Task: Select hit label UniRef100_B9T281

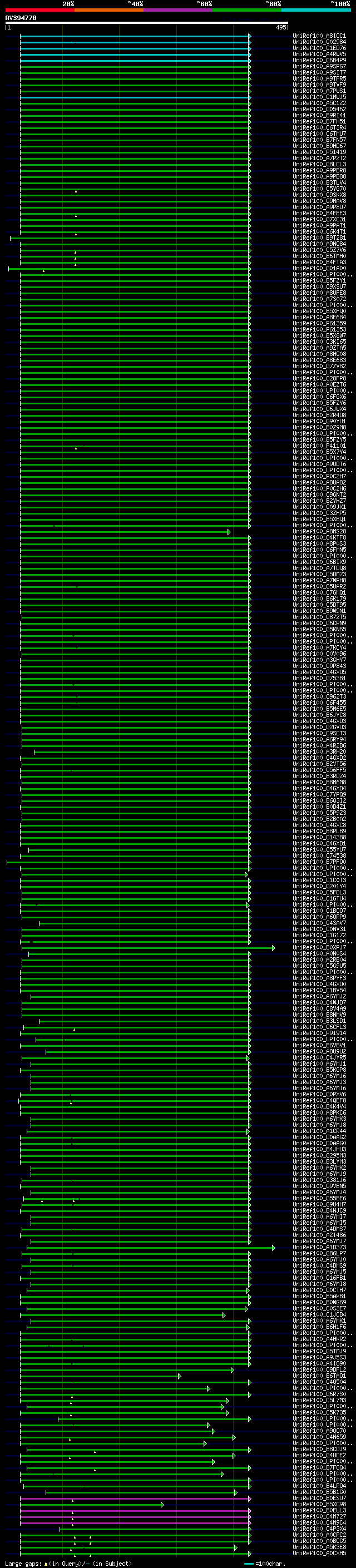Action: [x=319, y=238]
